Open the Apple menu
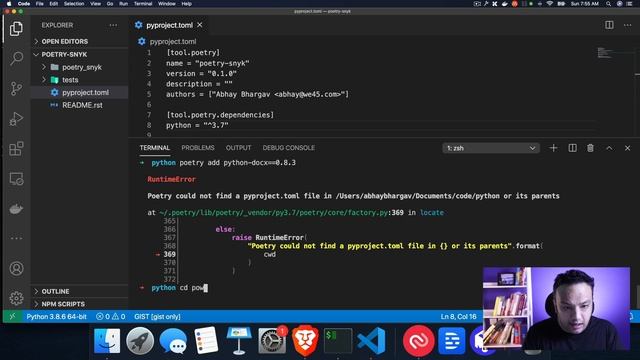The image size is (640, 360). (x=9, y=4)
